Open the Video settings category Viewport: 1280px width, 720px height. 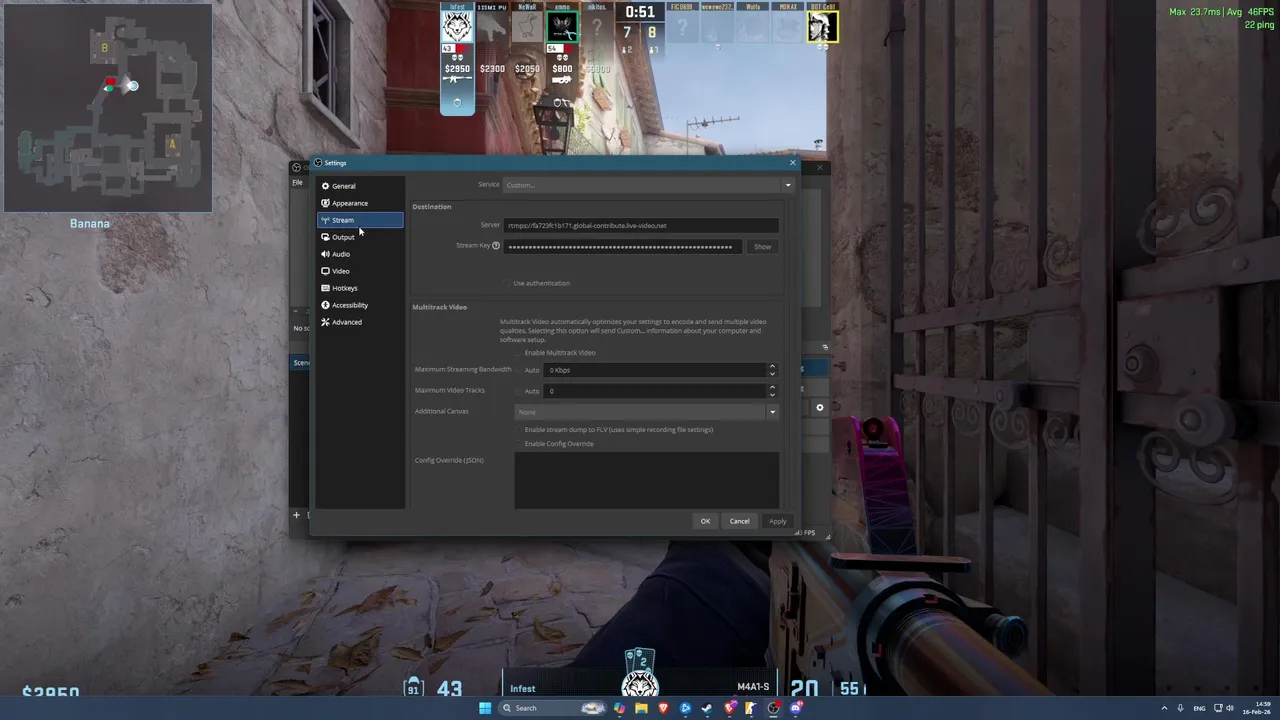pyautogui.click(x=360, y=271)
